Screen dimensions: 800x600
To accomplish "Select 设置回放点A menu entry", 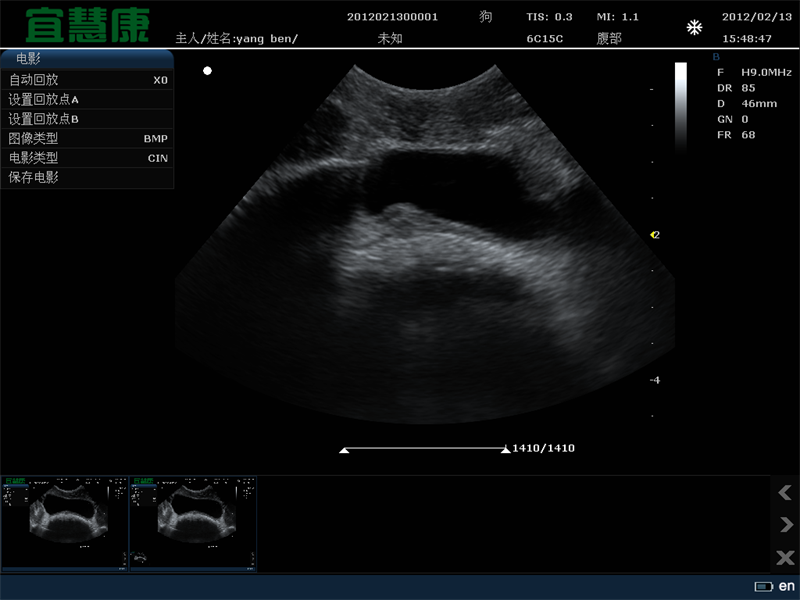I will [87, 99].
